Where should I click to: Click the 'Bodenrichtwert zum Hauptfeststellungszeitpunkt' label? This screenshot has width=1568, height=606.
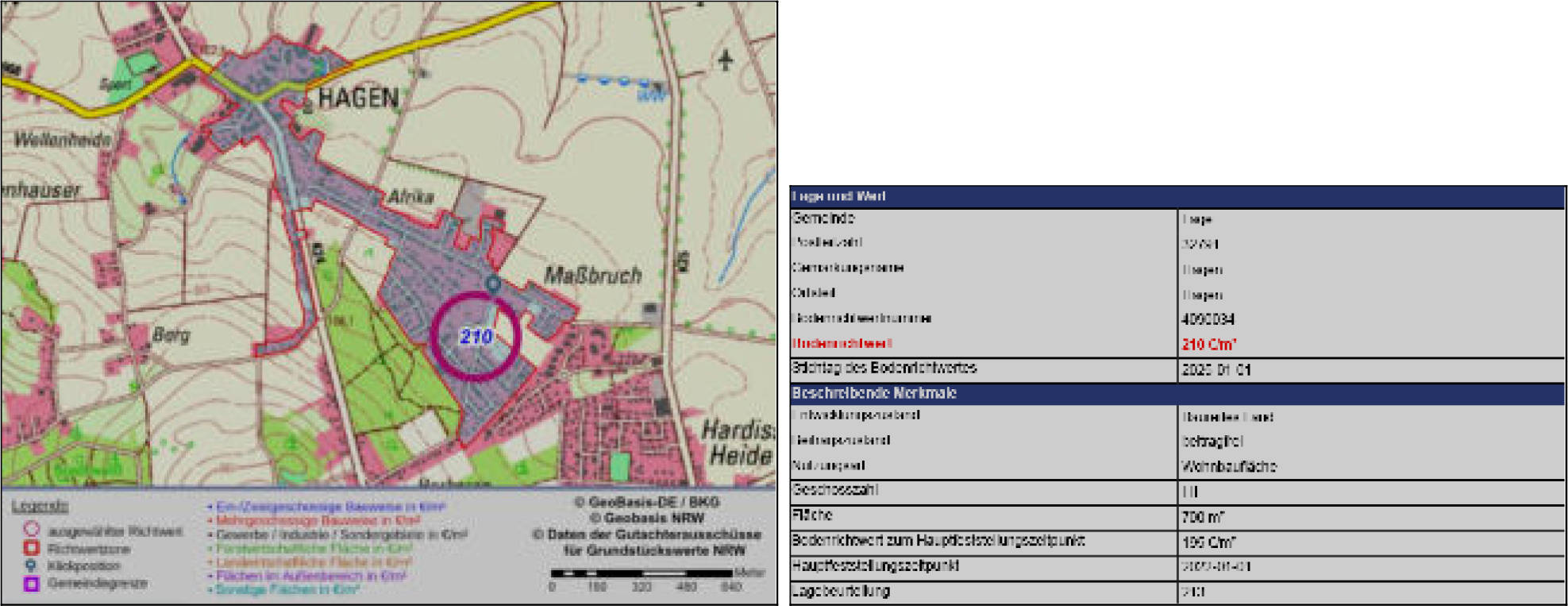pyautogui.click(x=938, y=540)
